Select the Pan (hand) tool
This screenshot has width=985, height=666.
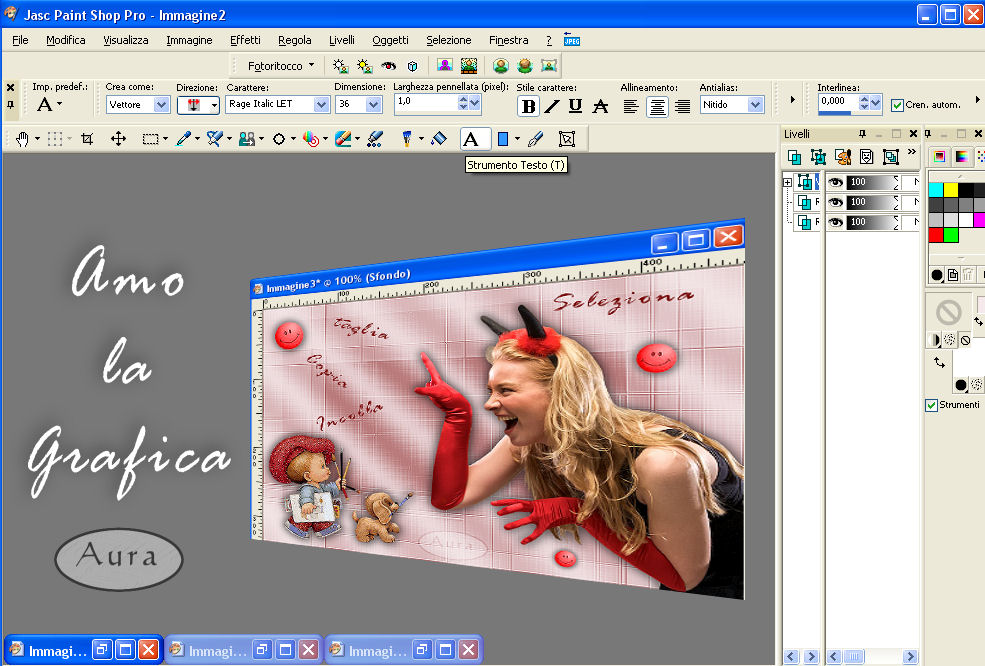23,139
